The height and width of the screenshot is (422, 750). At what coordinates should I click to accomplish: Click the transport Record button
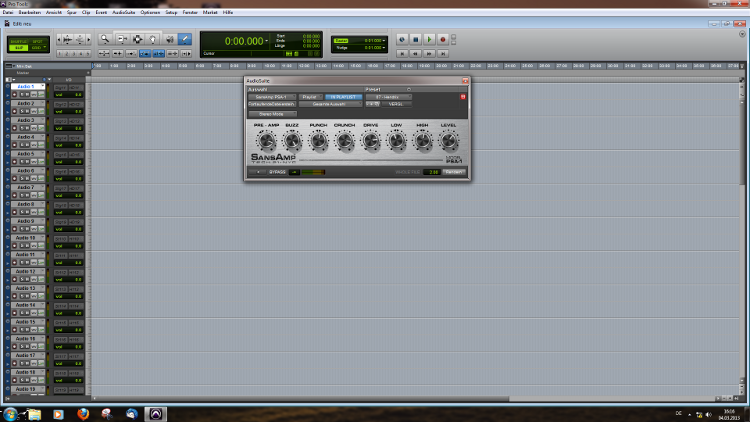tap(442, 40)
